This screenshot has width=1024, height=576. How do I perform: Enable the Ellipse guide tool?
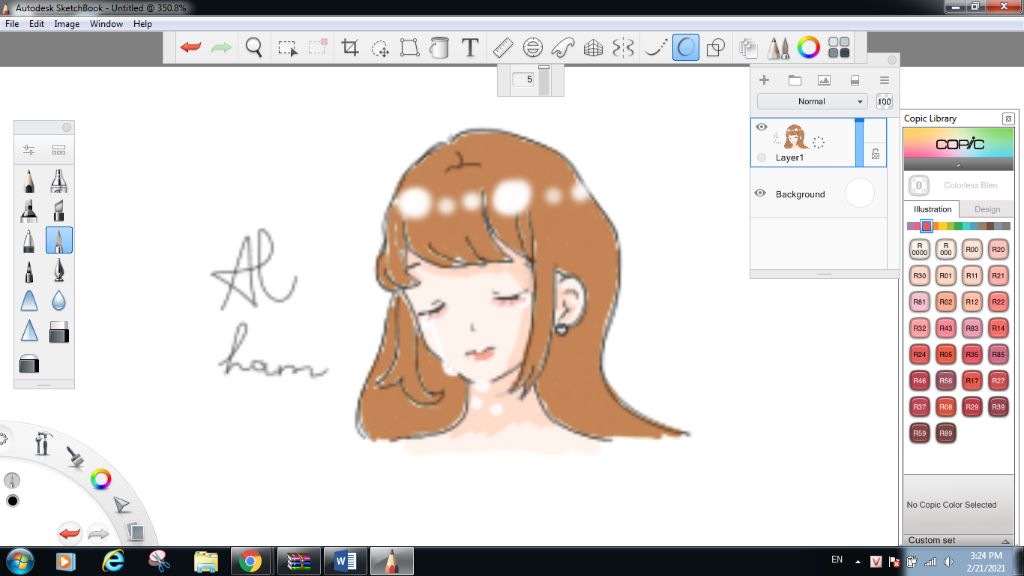pyautogui.click(x=533, y=48)
